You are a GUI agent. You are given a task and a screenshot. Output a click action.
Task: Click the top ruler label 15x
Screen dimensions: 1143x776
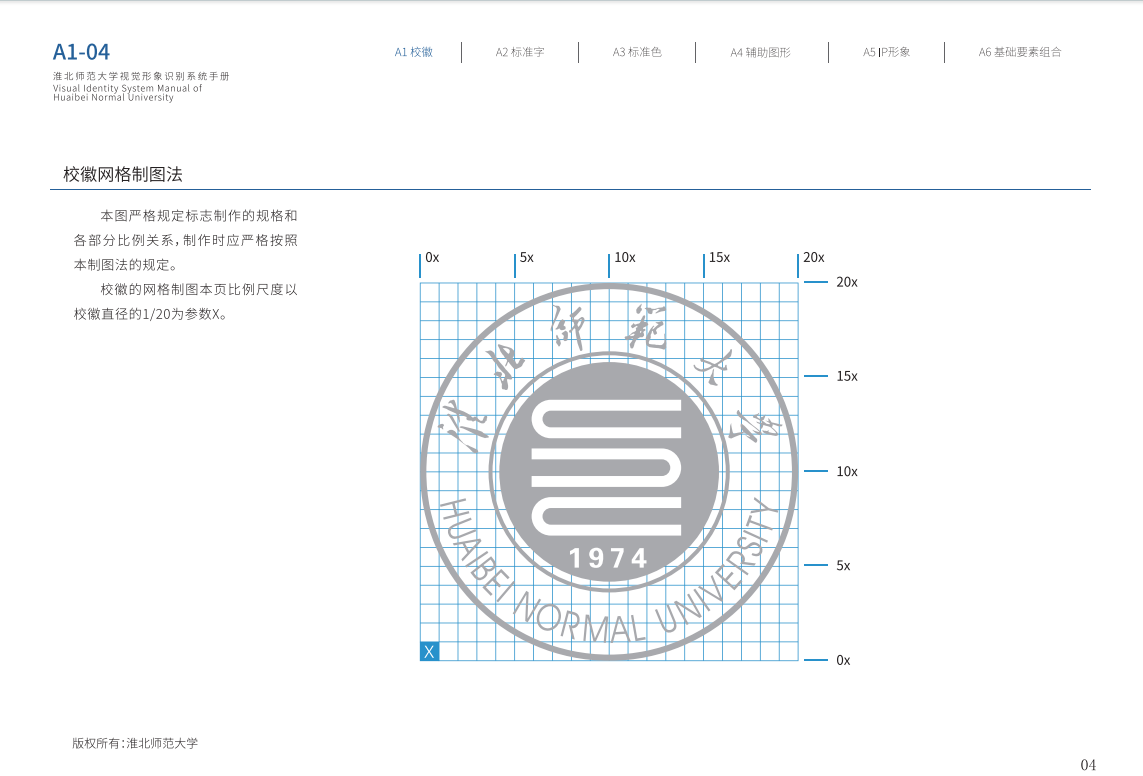point(719,257)
